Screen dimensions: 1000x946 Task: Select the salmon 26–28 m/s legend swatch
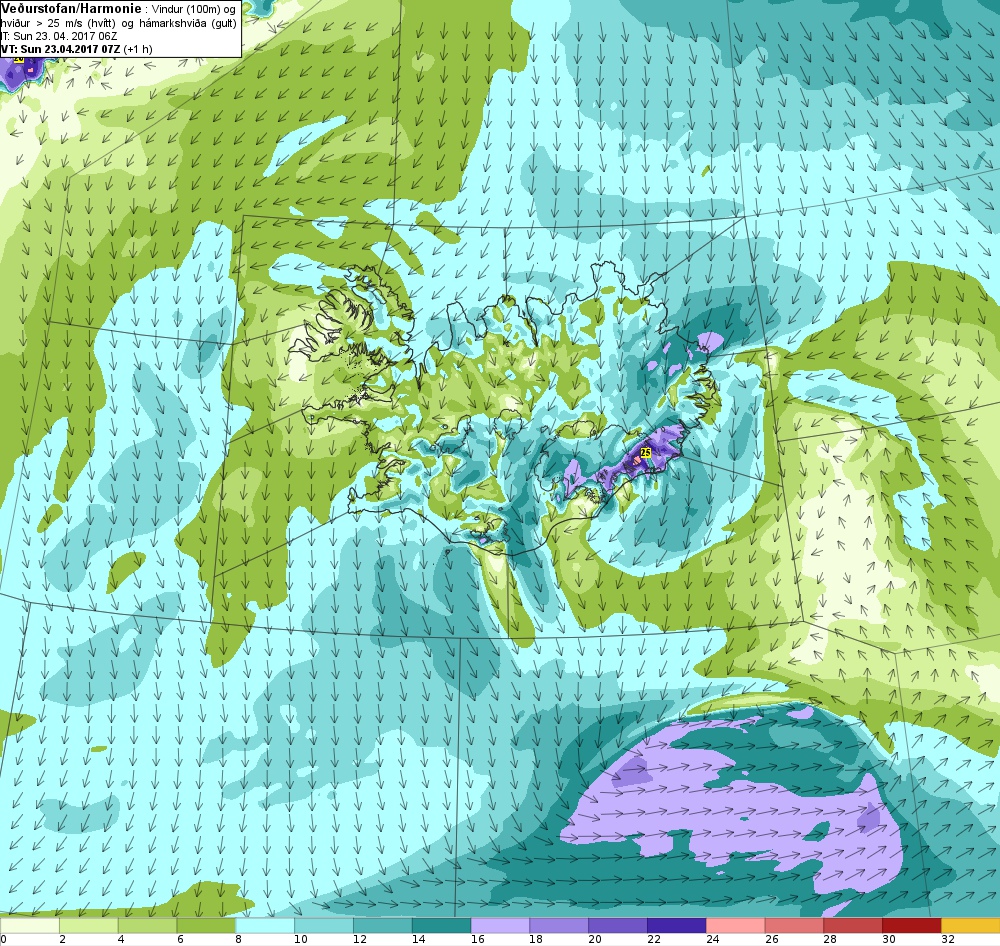pyautogui.click(x=794, y=925)
